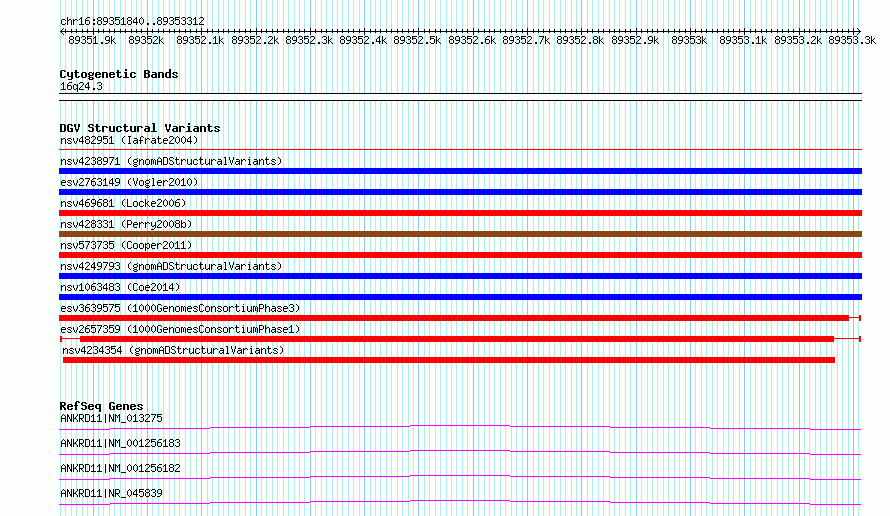Open nsv4234354 gnomAD variant label
The image size is (890, 516).
tap(173, 350)
